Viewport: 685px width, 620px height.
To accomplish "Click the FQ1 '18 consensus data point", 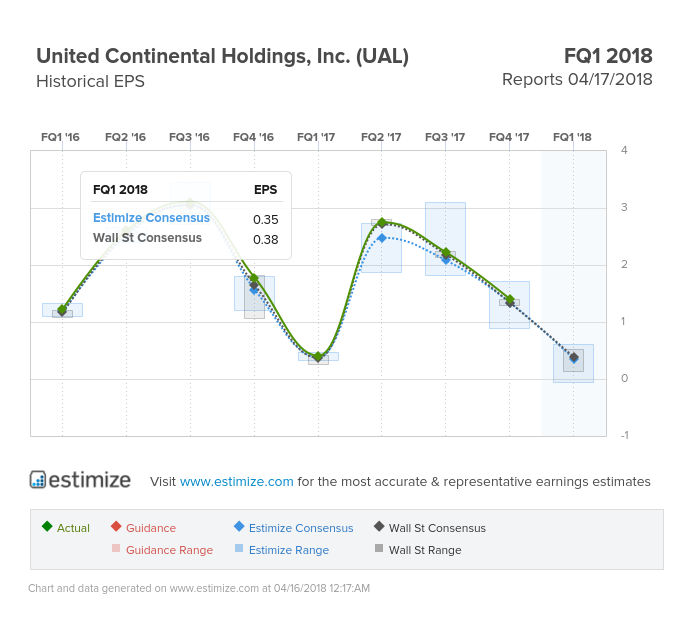I will click(574, 358).
